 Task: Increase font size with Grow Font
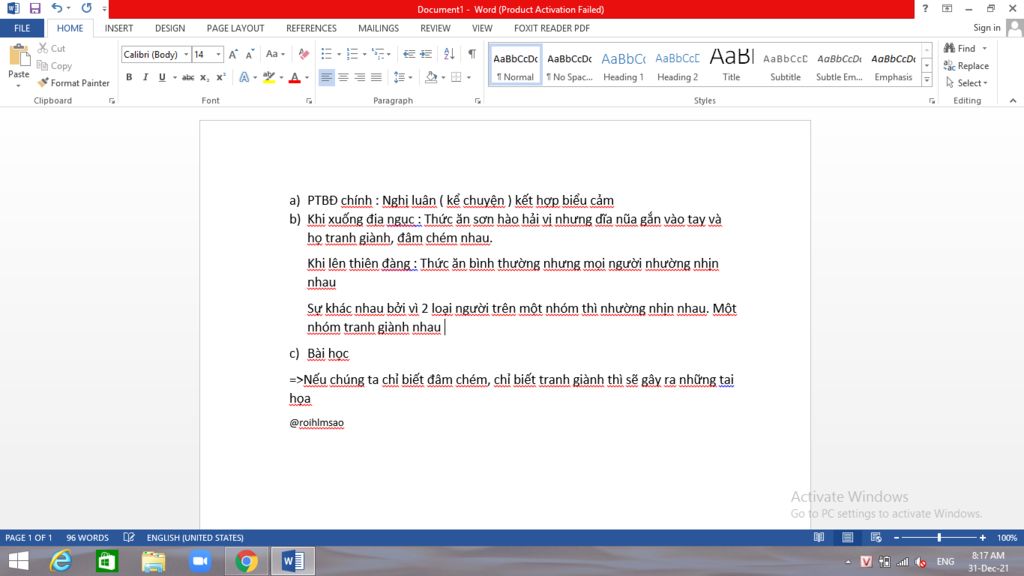(x=233, y=54)
